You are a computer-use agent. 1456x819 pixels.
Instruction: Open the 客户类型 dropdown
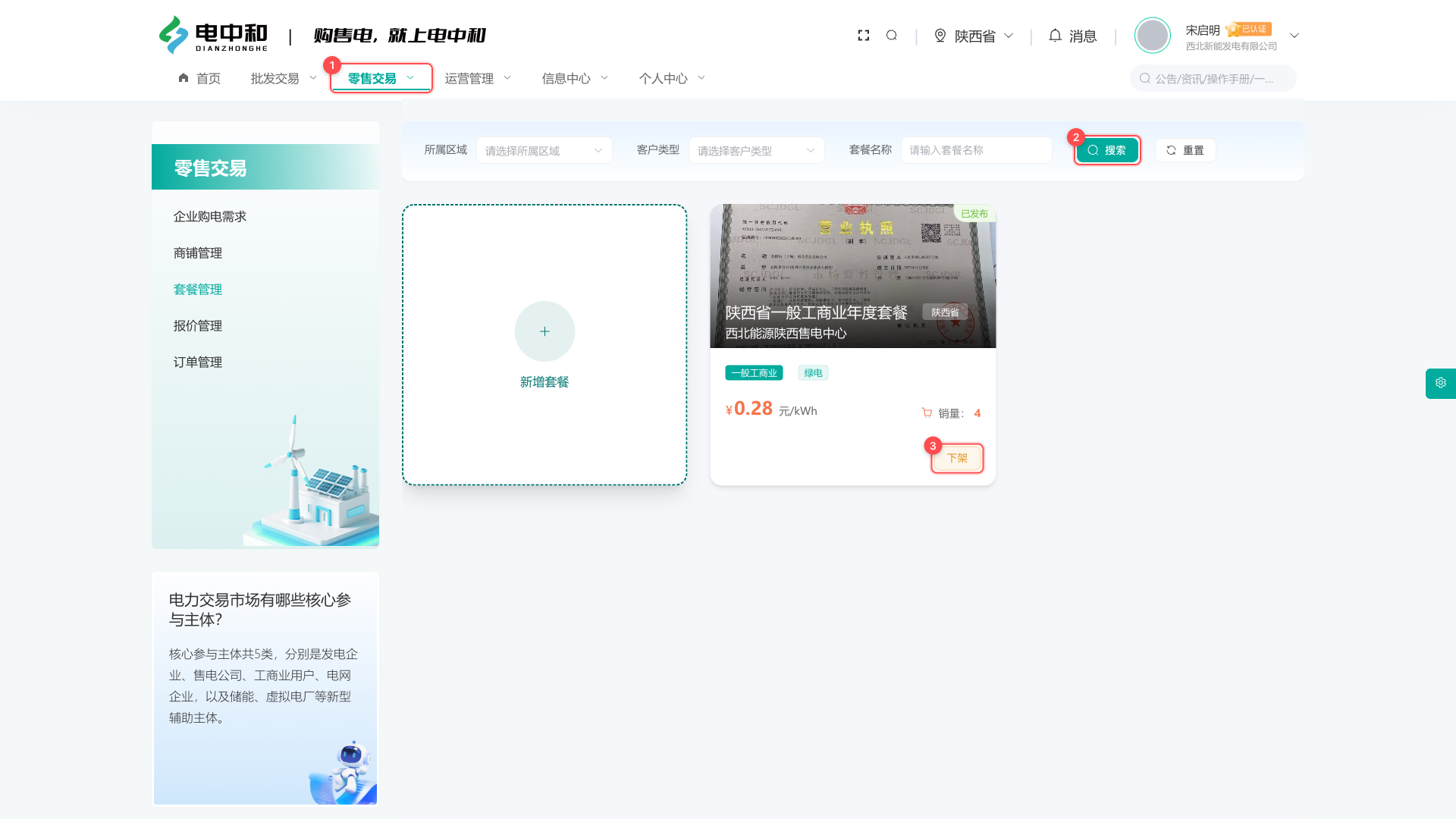pos(756,150)
